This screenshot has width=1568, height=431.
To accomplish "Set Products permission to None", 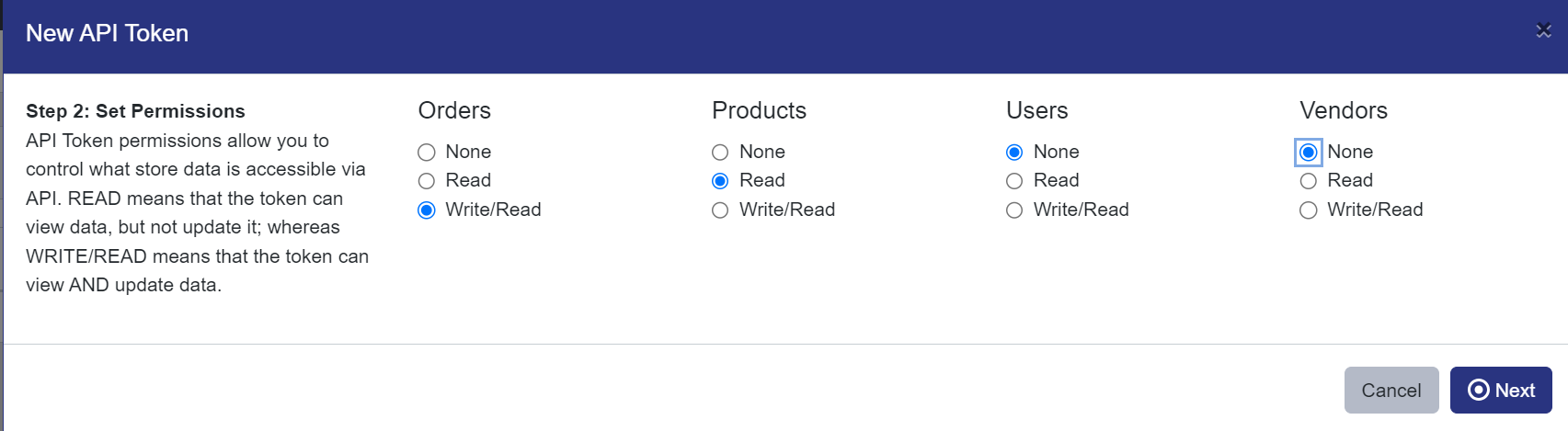I will pos(720,153).
